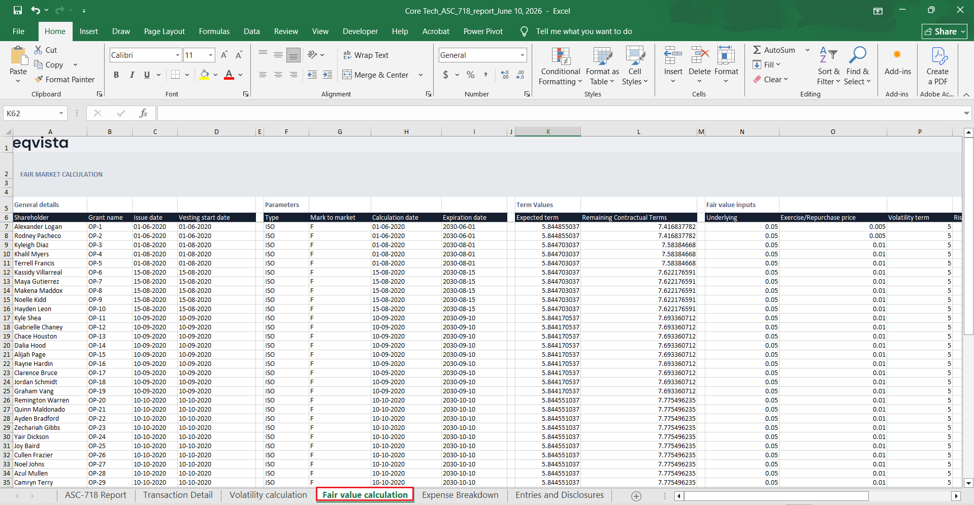The image size is (974, 505).
Task: Create a PDF with Adobe
Action: 937,66
